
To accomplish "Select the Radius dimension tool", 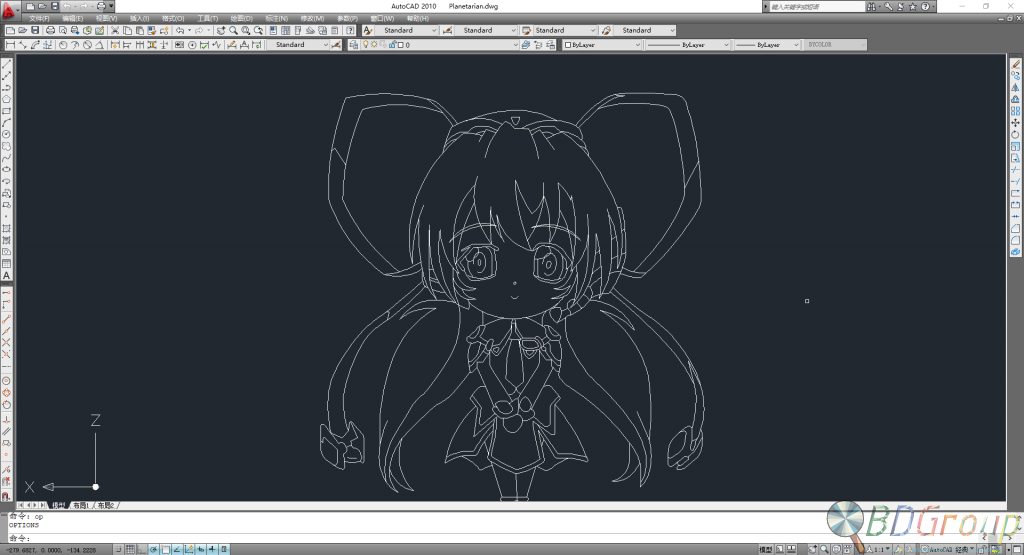I will coord(63,44).
